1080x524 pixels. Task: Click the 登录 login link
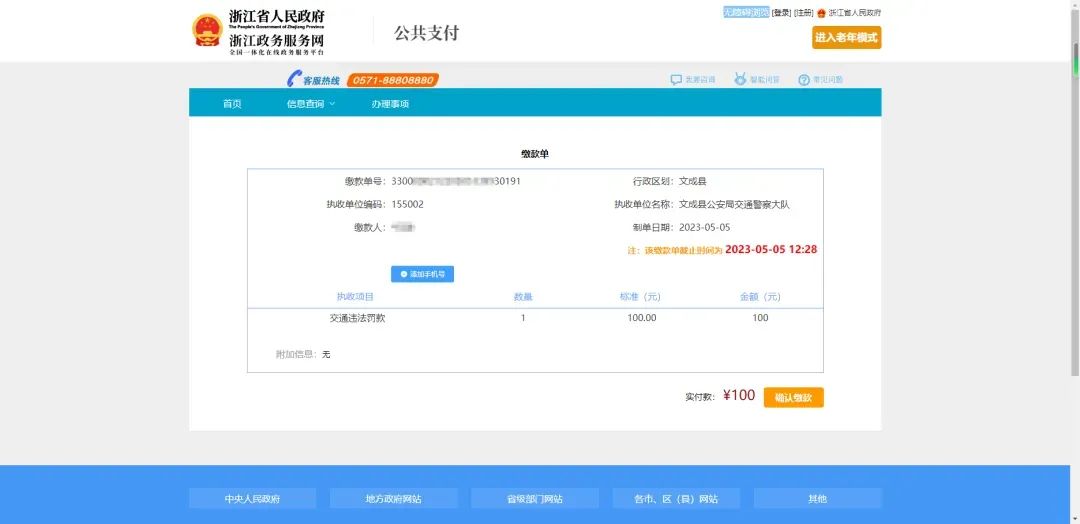pos(781,12)
